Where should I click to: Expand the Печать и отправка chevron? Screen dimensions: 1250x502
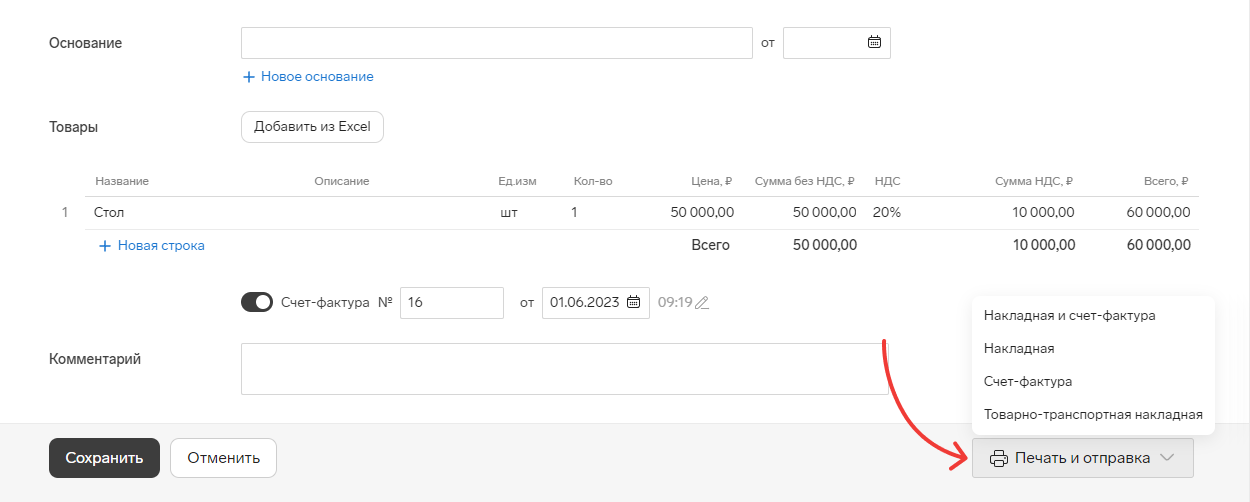[1167, 458]
